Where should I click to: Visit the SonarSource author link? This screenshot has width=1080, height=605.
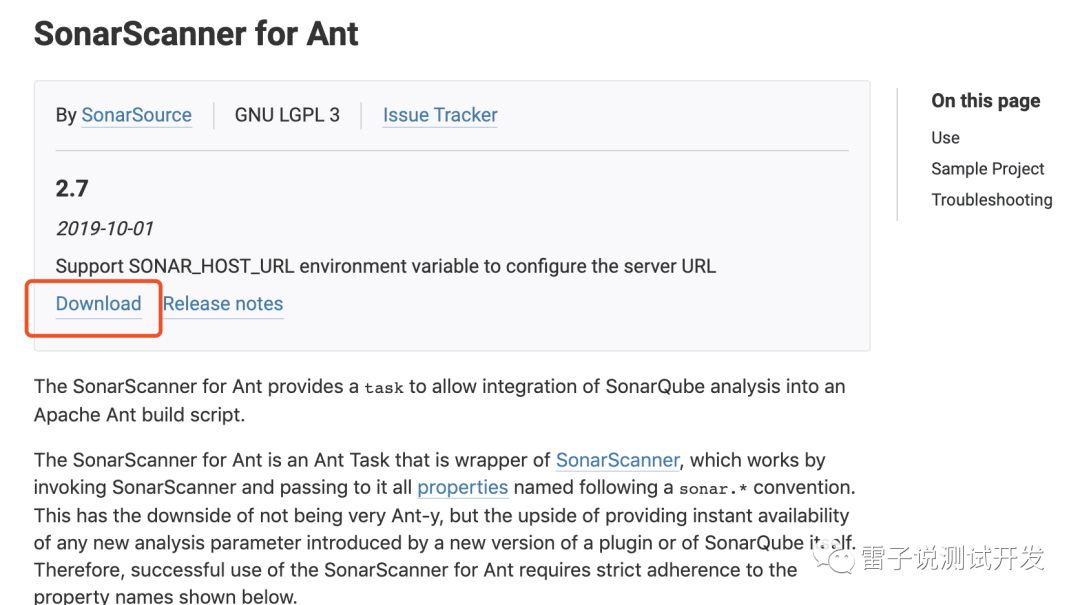click(136, 115)
